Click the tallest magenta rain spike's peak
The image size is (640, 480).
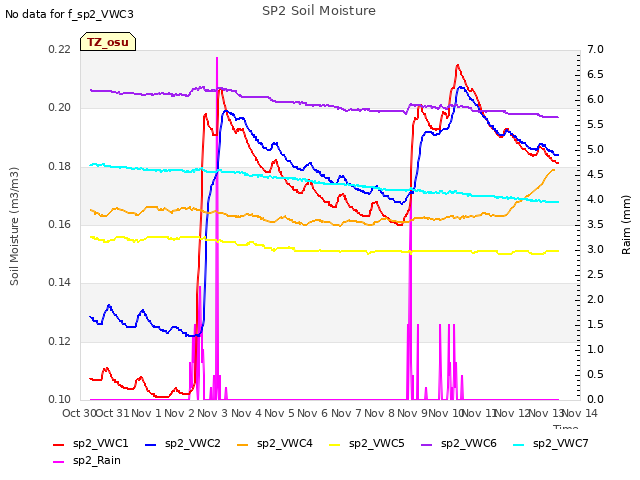(x=217, y=58)
